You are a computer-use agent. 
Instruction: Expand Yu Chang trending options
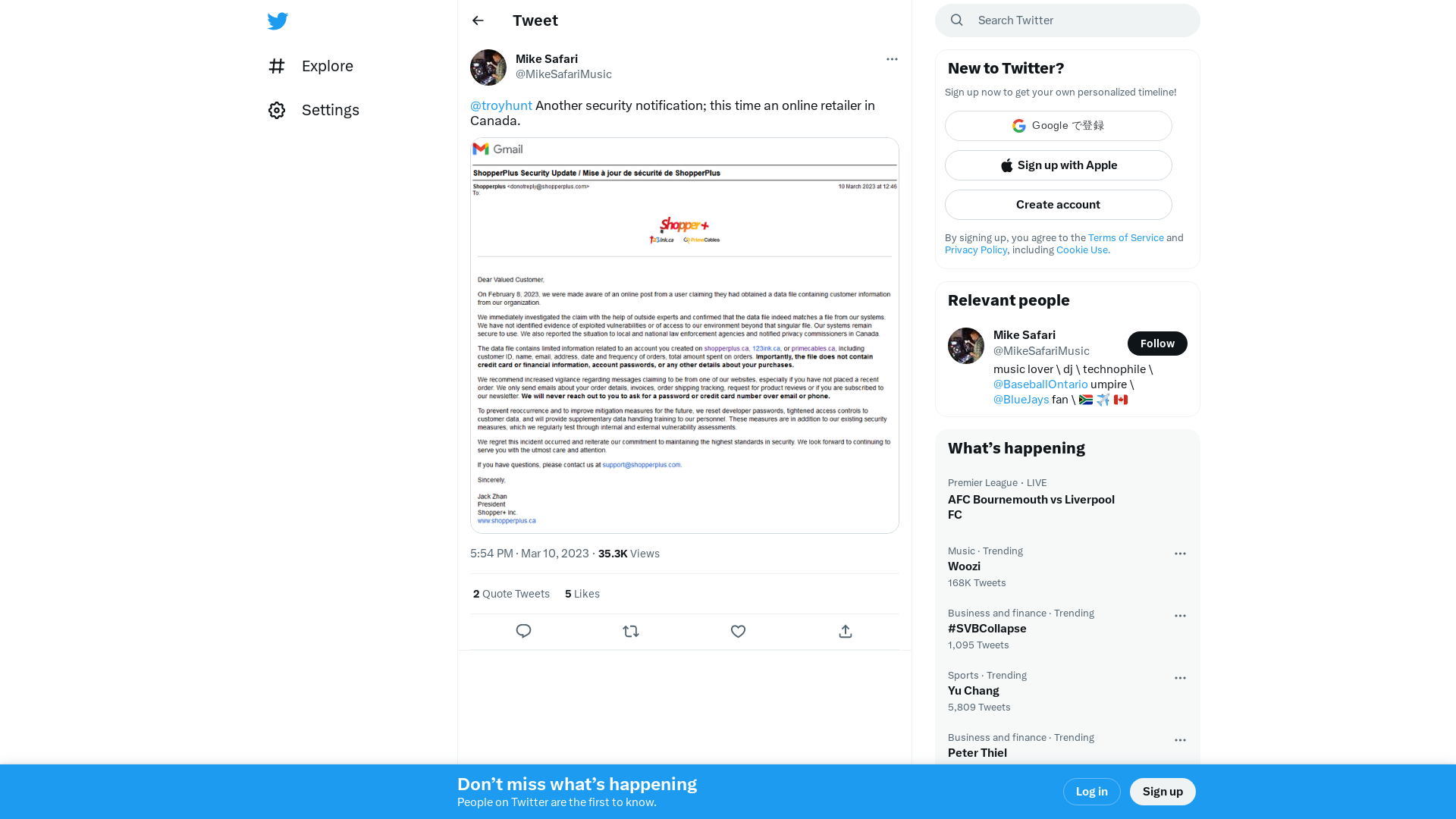tap(1180, 677)
